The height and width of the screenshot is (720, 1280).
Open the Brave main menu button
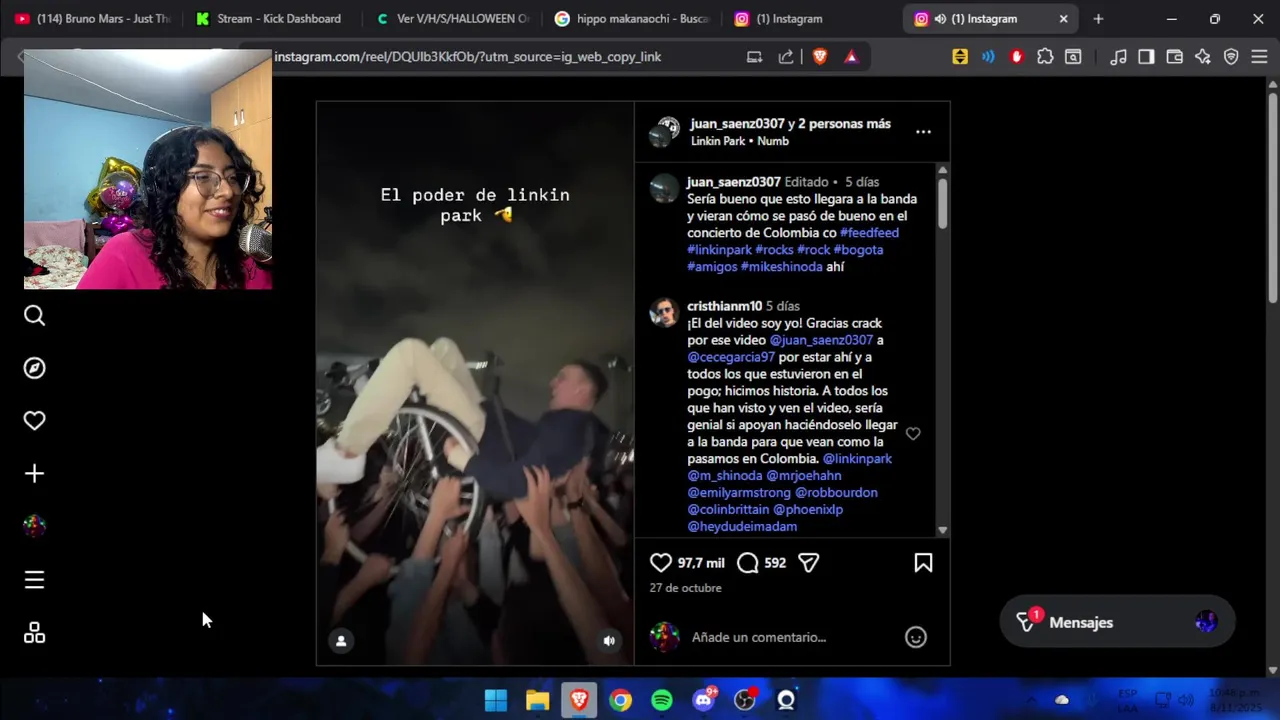[x=1259, y=57]
